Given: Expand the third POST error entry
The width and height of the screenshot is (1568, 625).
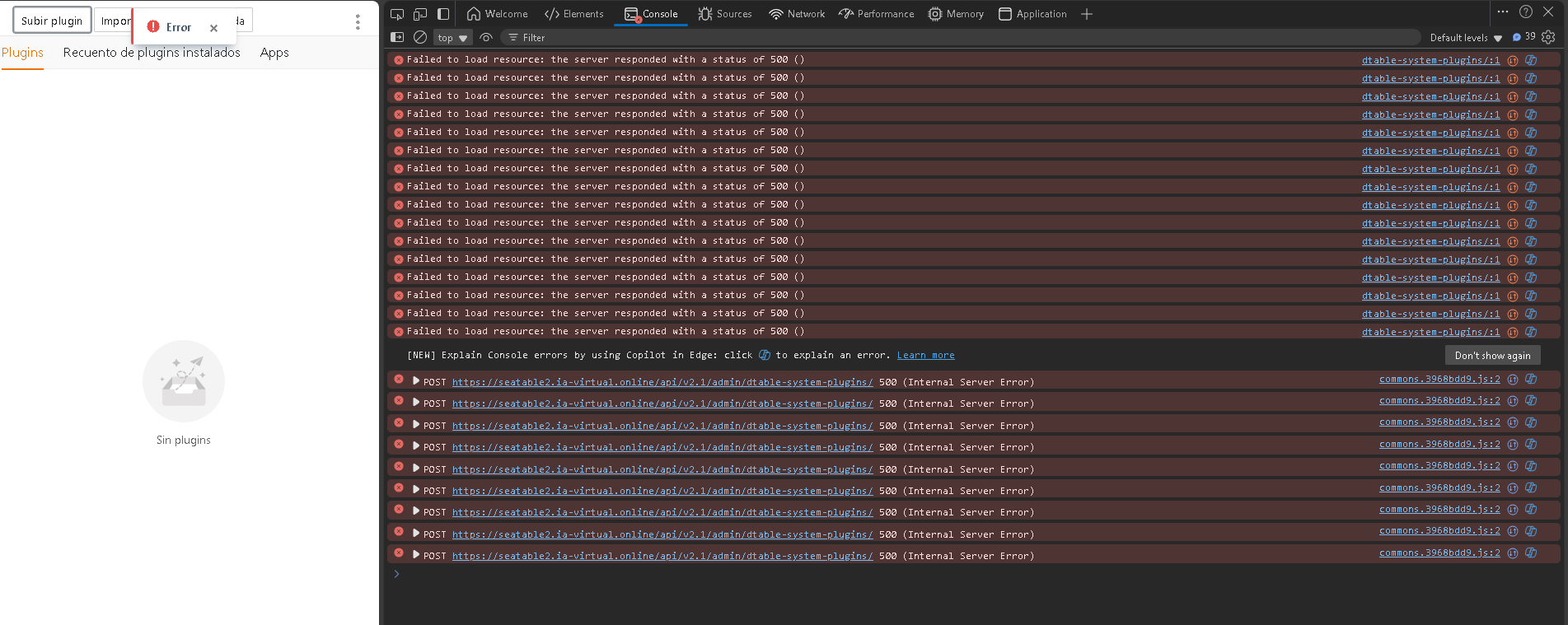Looking at the screenshot, I should click(416, 425).
